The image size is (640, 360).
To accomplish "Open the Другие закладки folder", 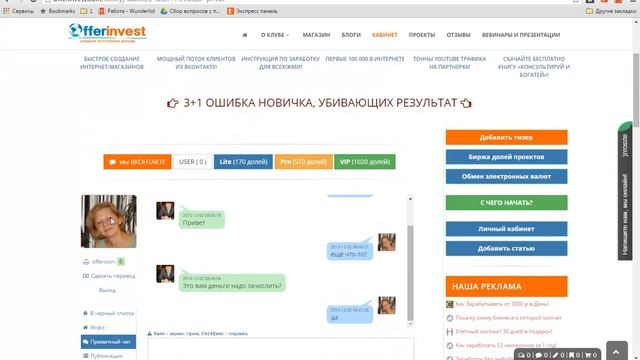I will pyautogui.click(x=611, y=11).
